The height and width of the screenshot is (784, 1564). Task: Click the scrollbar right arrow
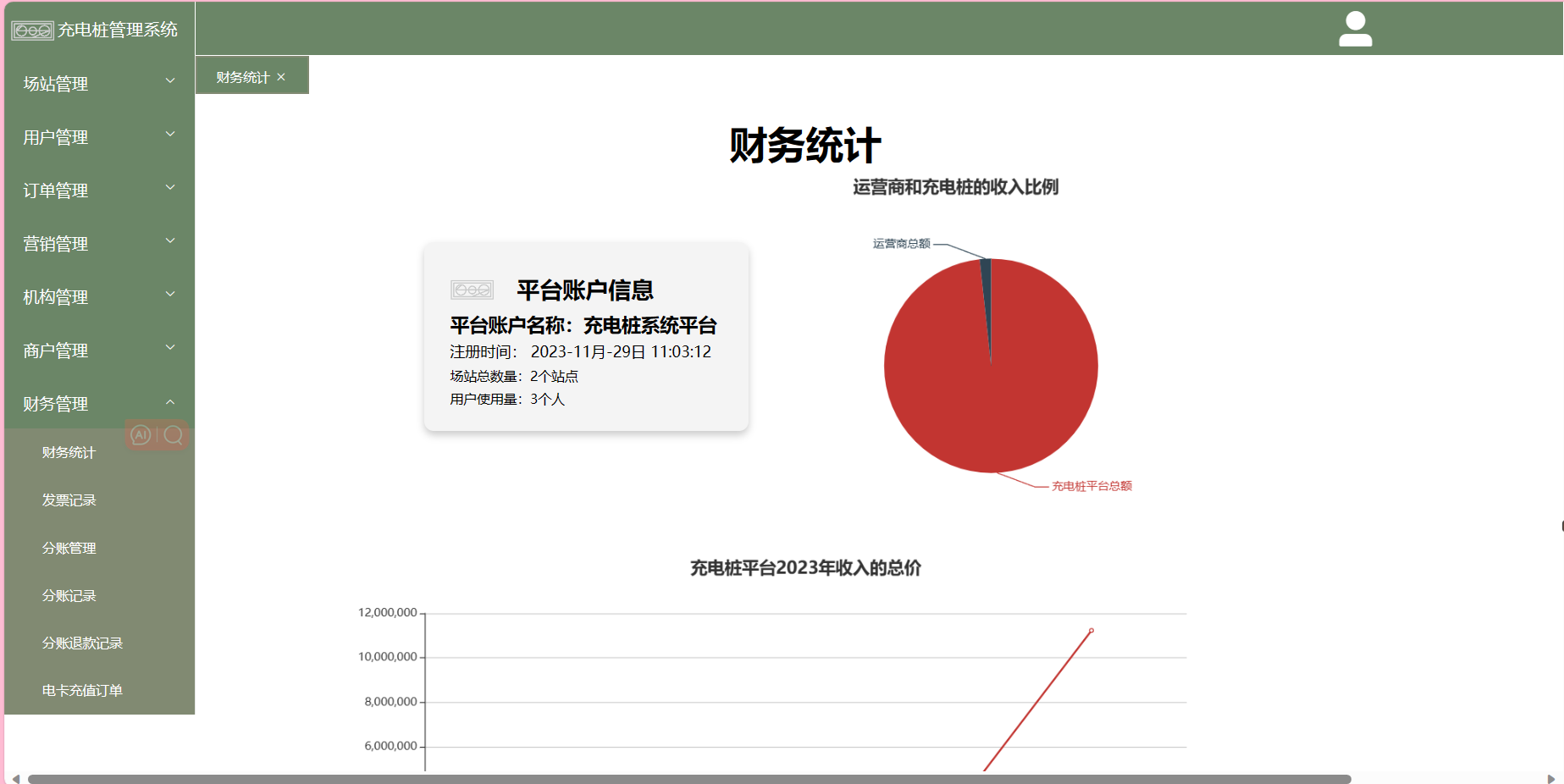click(1551, 779)
